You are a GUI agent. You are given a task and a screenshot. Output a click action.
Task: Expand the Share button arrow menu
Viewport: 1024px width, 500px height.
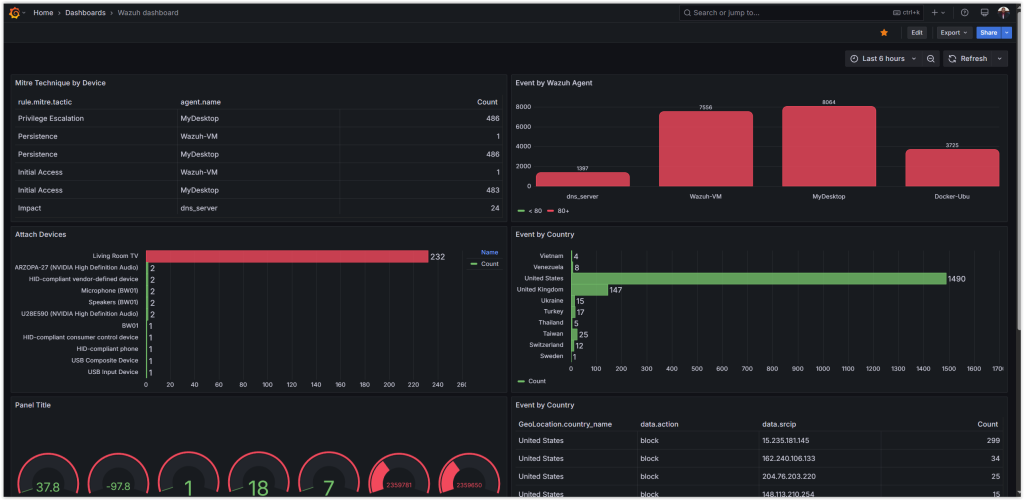(x=1006, y=33)
